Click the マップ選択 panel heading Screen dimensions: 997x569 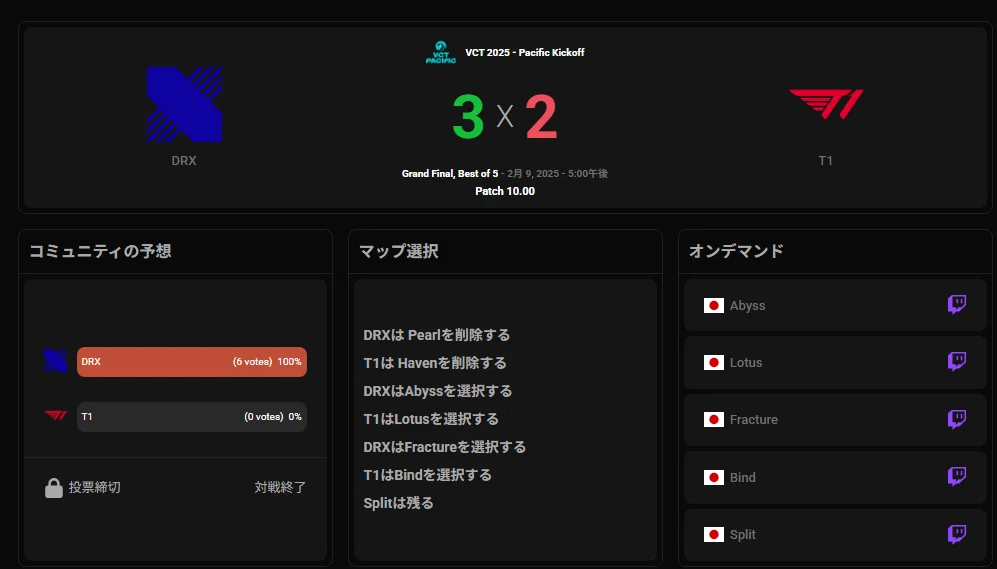tap(399, 251)
